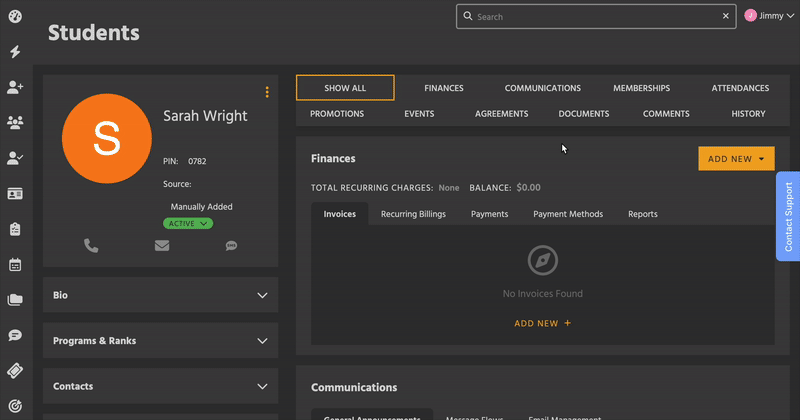This screenshot has height=420, width=800.
Task: Expand the Contacts section
Action: click(x=161, y=386)
